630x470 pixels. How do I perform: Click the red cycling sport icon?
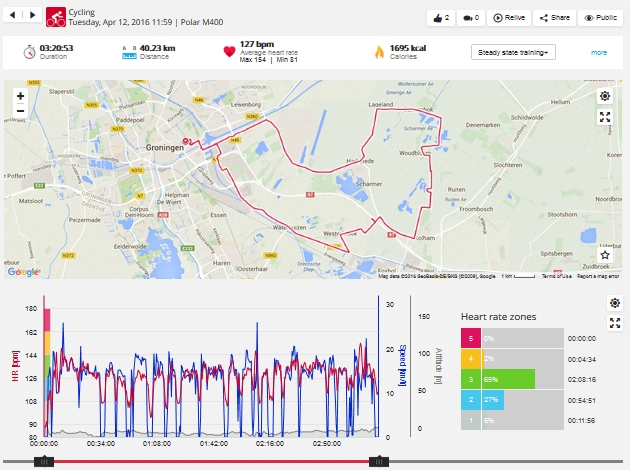coord(56,17)
